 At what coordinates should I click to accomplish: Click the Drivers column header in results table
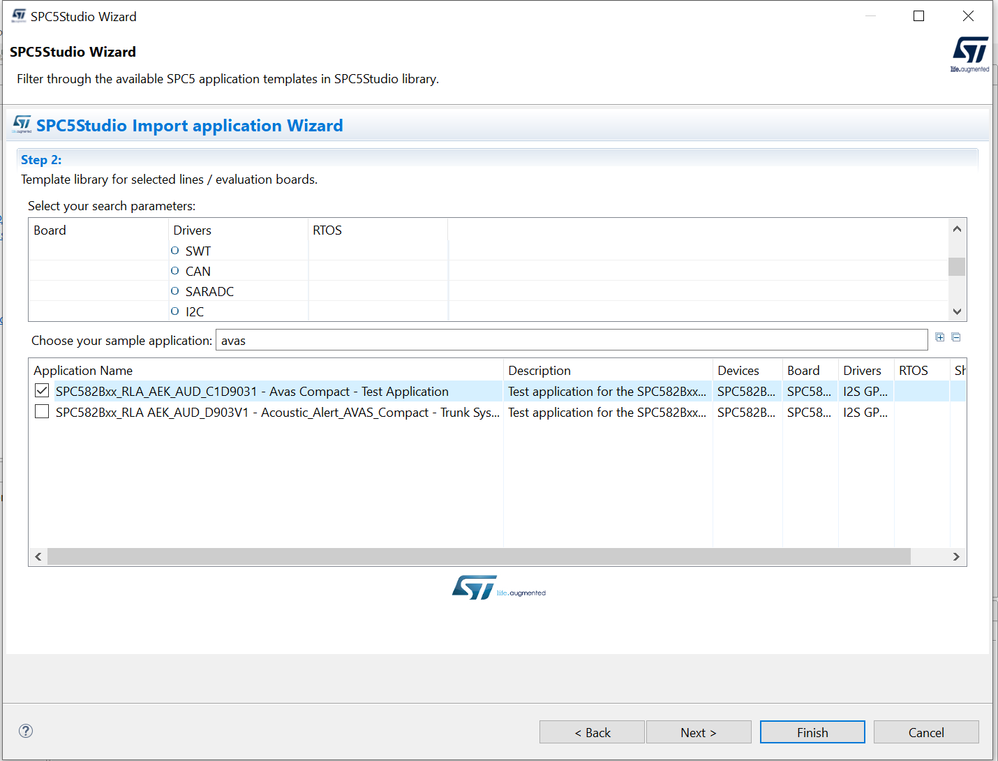click(x=866, y=370)
